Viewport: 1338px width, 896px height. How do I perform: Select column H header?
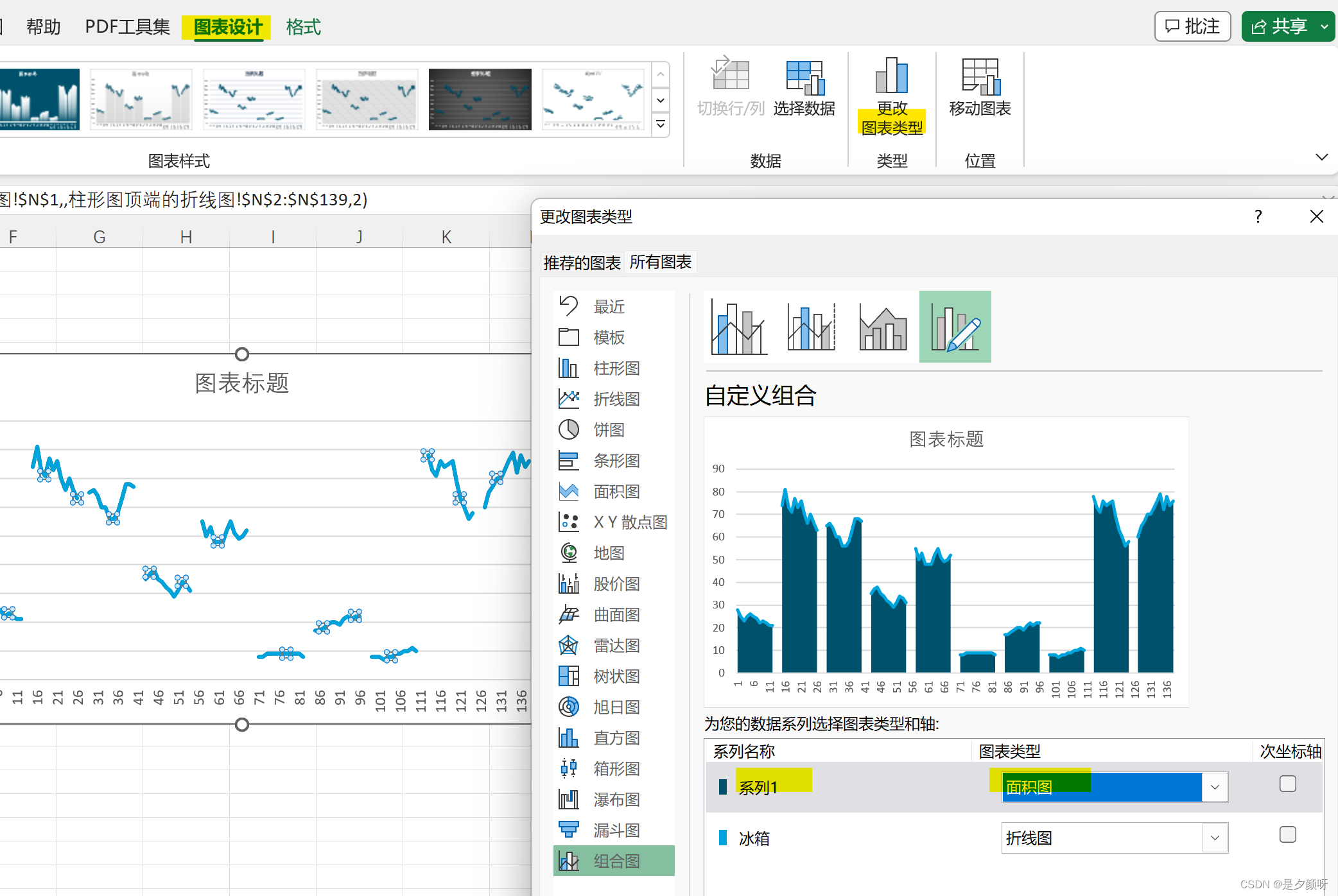point(186,237)
